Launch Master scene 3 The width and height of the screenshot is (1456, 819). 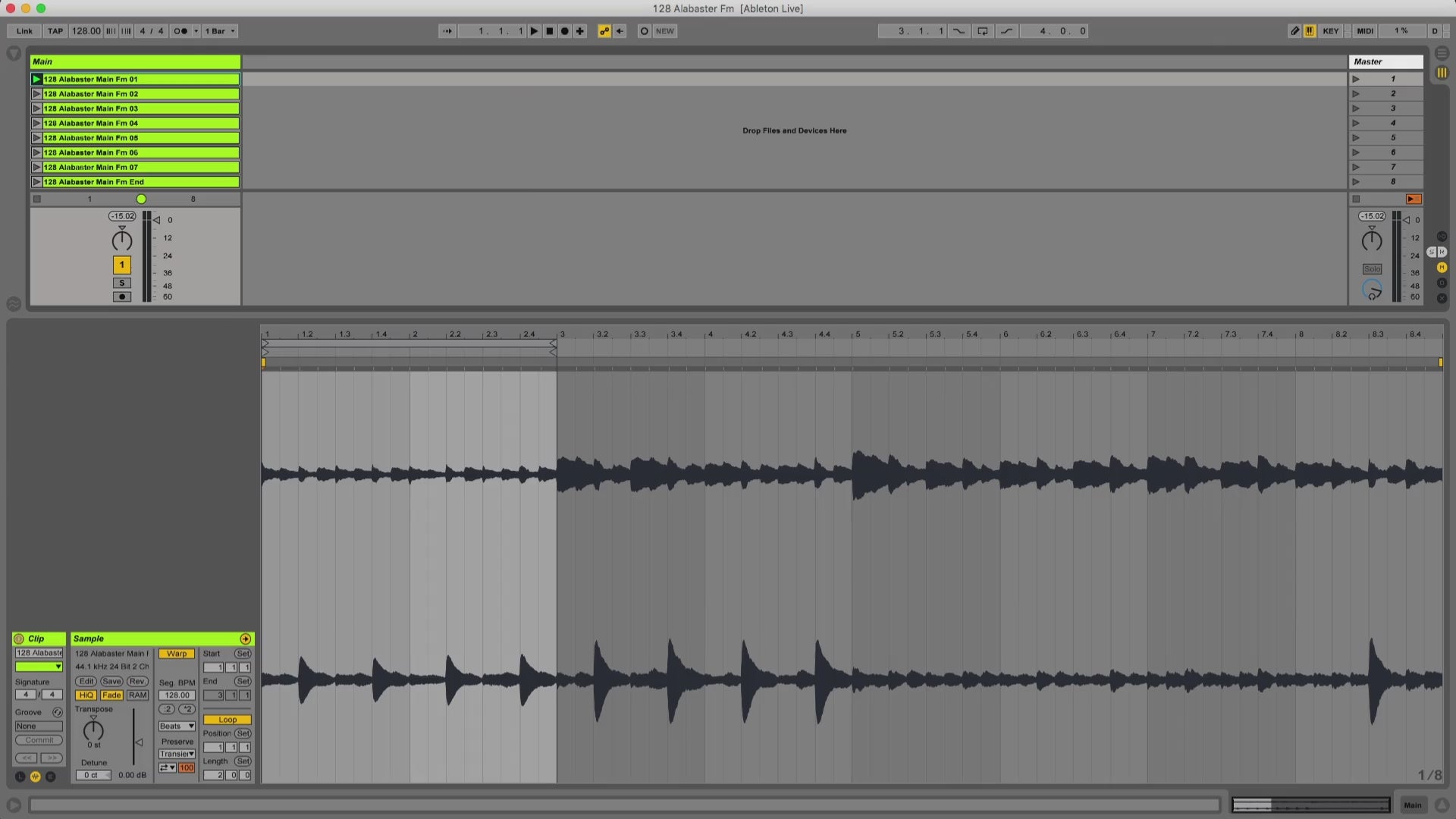(1356, 108)
